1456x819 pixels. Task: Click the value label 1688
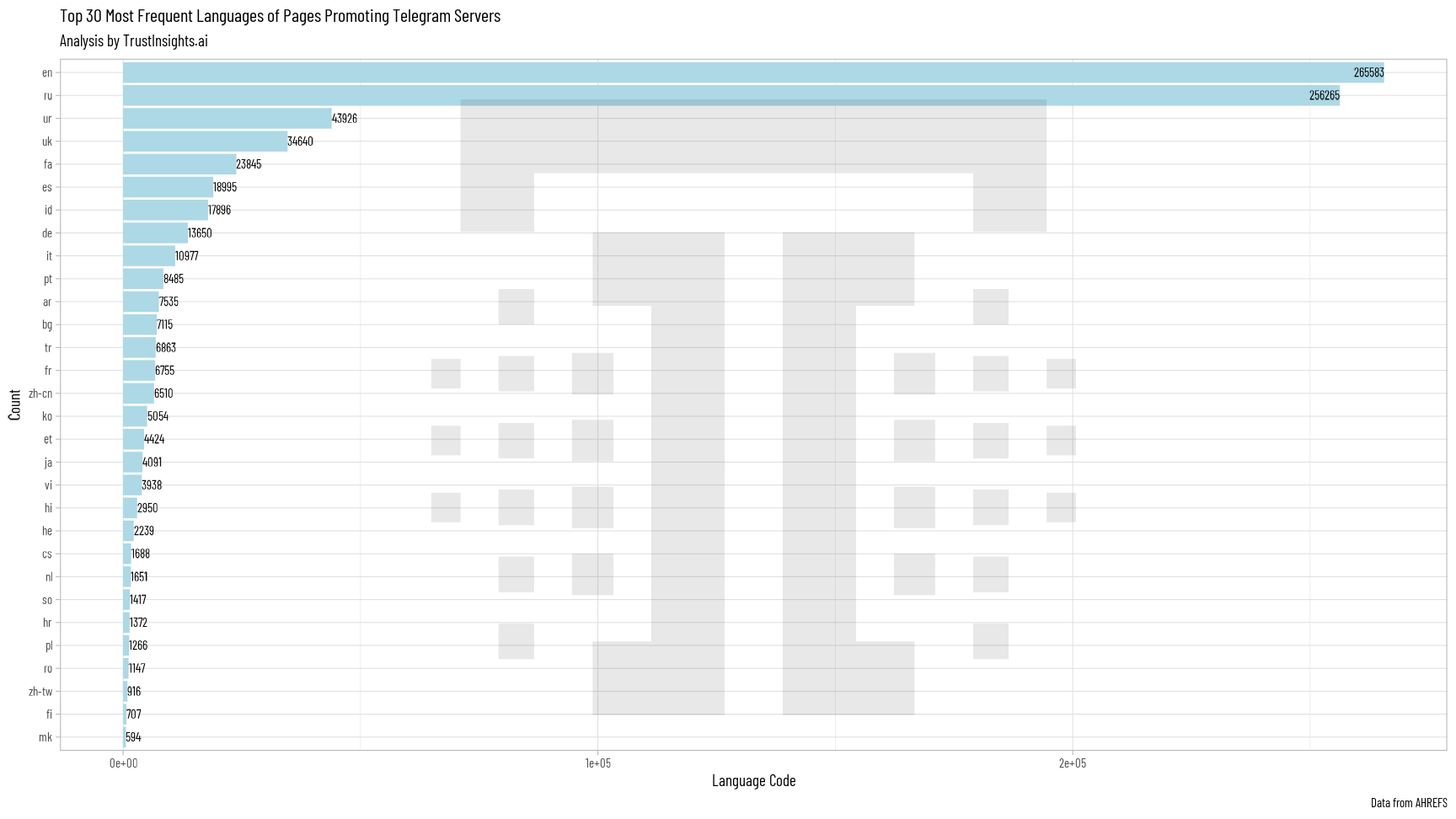(x=141, y=554)
